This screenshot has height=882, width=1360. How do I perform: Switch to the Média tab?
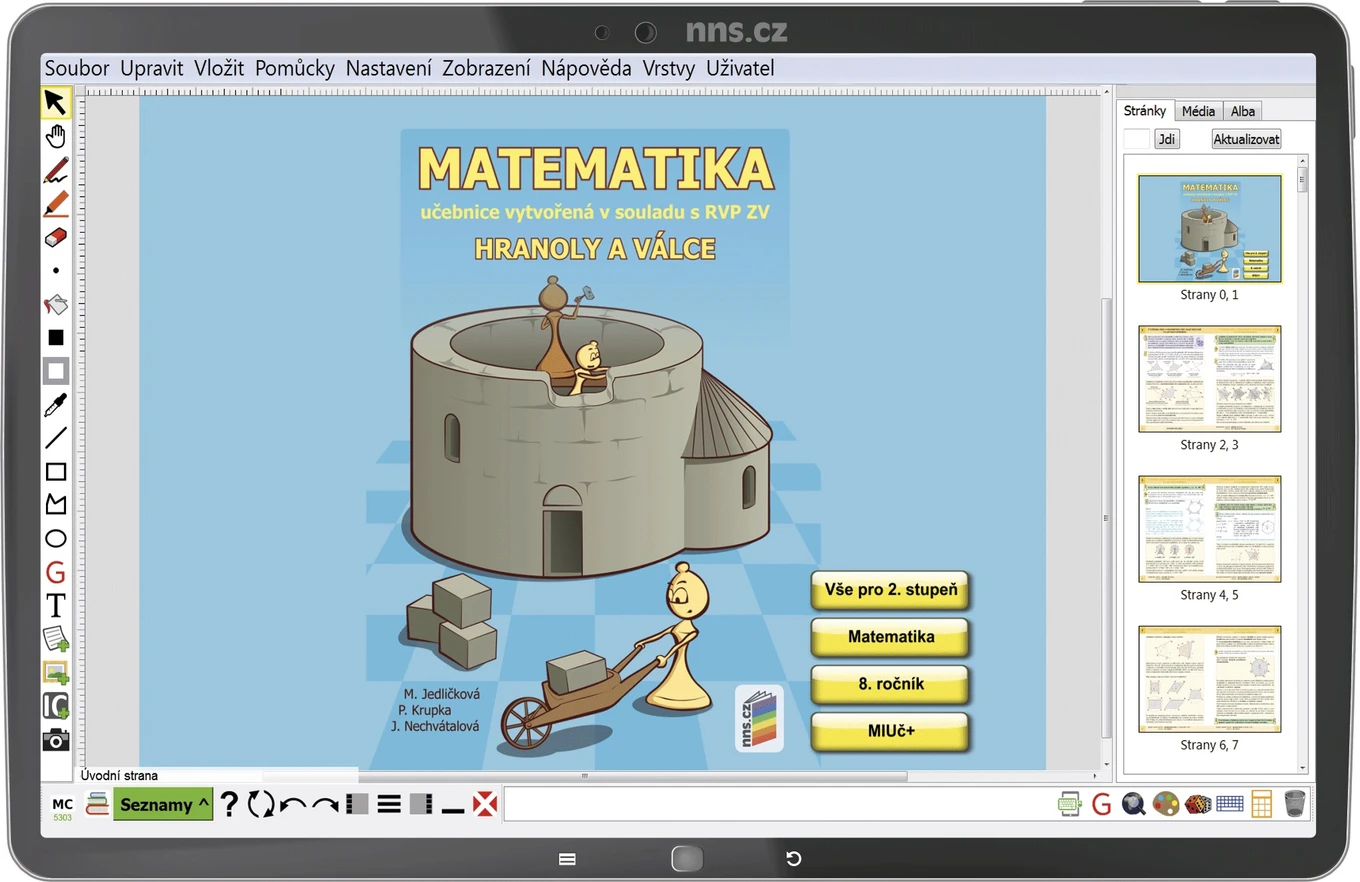pos(1198,111)
